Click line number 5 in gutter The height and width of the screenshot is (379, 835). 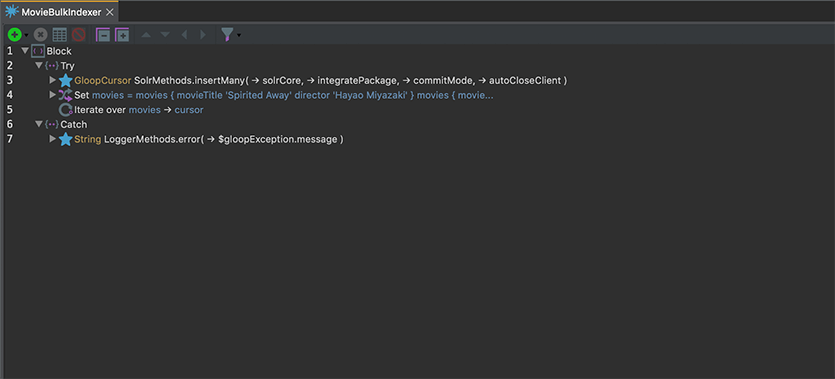tap(10, 110)
